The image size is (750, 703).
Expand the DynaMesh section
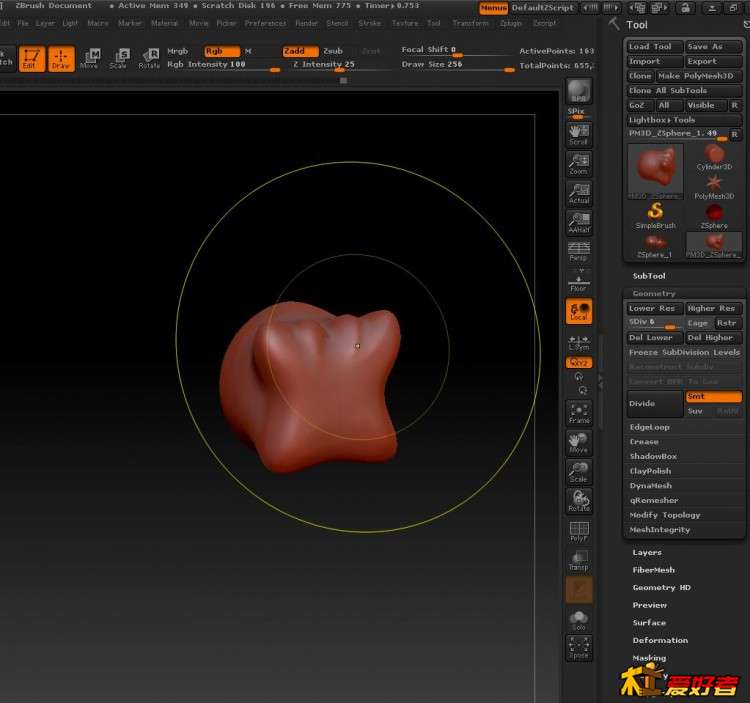click(651, 486)
